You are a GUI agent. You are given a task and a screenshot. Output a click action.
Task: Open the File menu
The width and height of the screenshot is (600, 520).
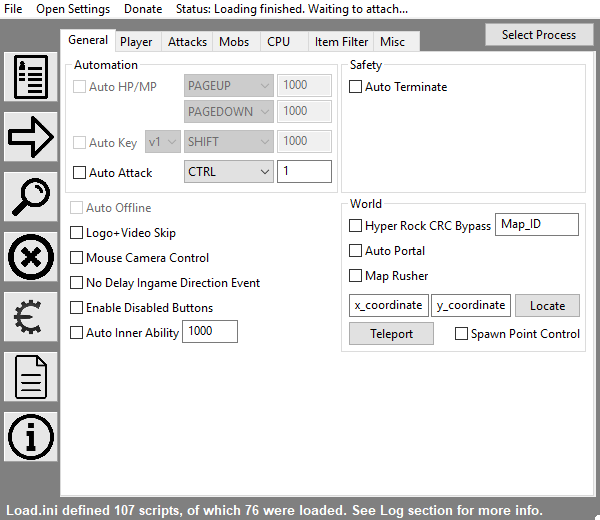(x=13, y=8)
